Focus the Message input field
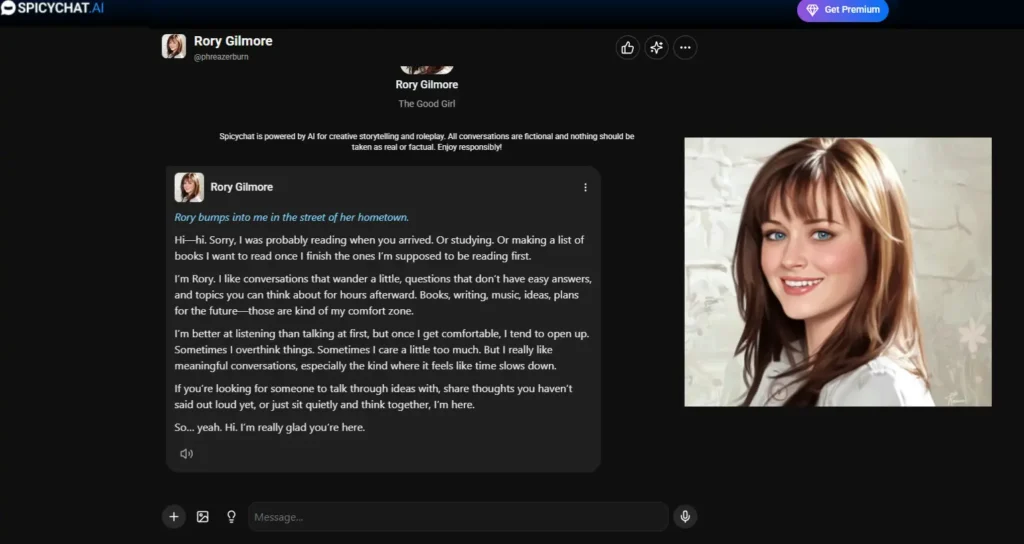 tap(458, 517)
